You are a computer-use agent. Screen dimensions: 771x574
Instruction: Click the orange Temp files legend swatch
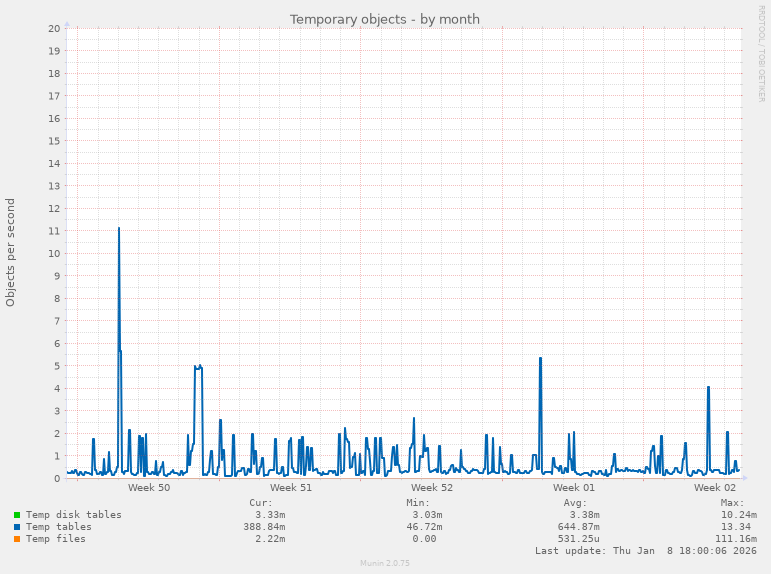(17, 539)
